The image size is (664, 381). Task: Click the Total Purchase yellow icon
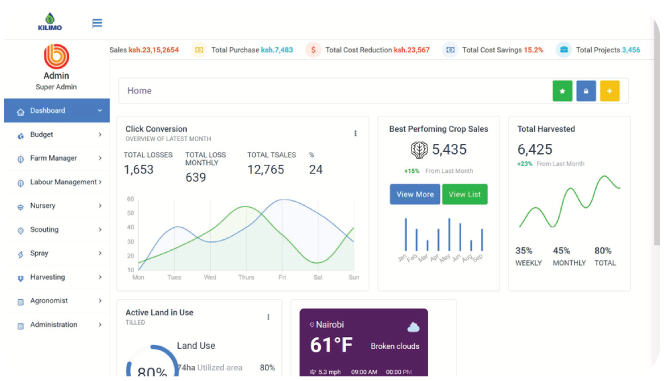(199, 50)
